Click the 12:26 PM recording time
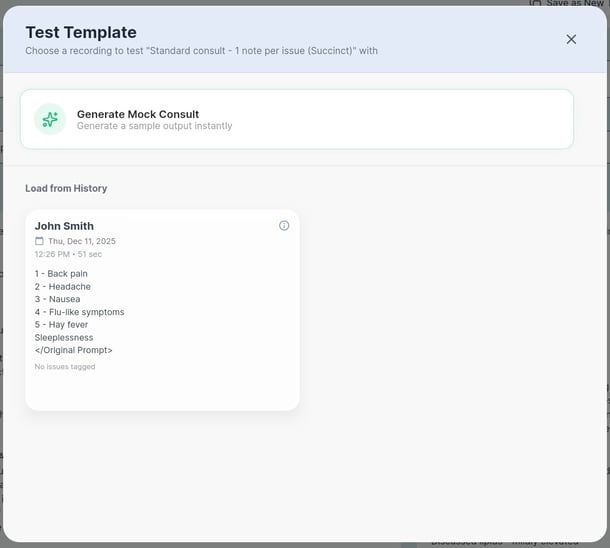The height and width of the screenshot is (548, 610). (x=53, y=254)
